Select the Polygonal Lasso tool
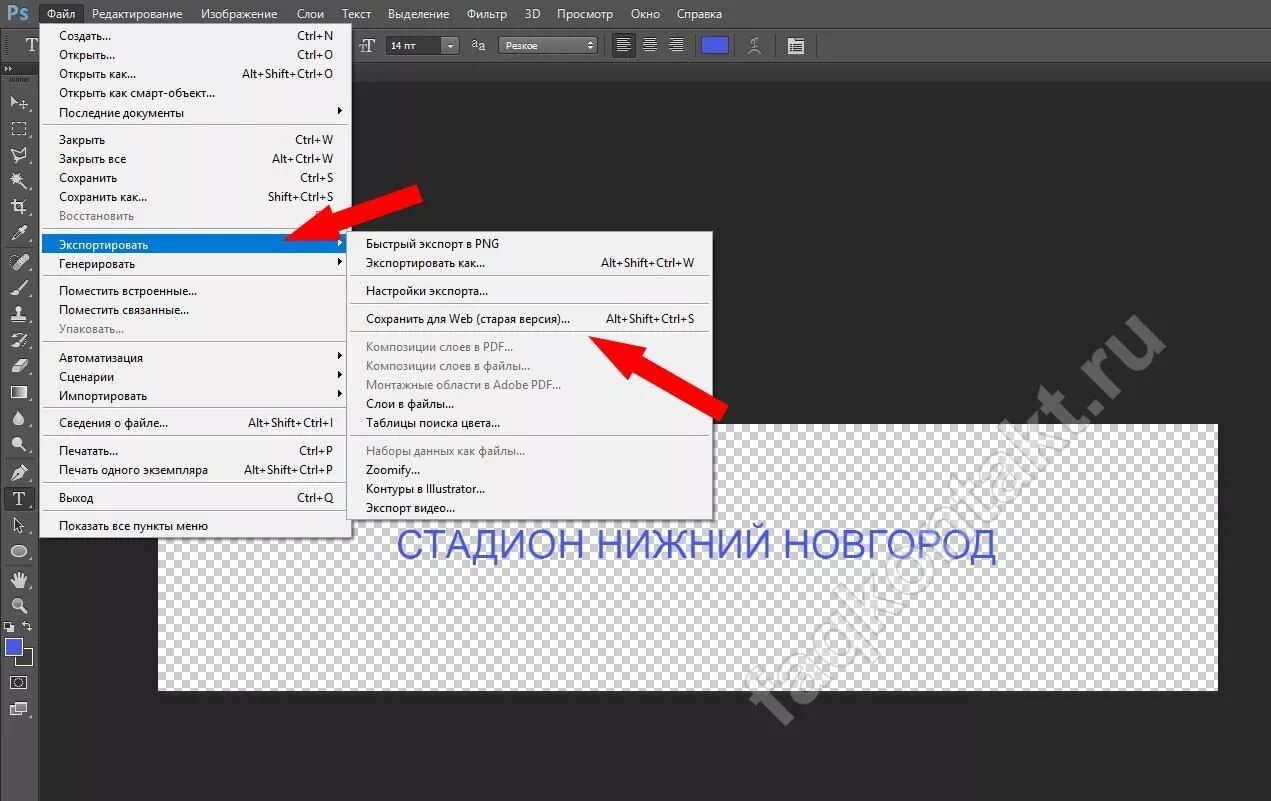Image resolution: width=1271 pixels, height=801 pixels. tap(19, 154)
